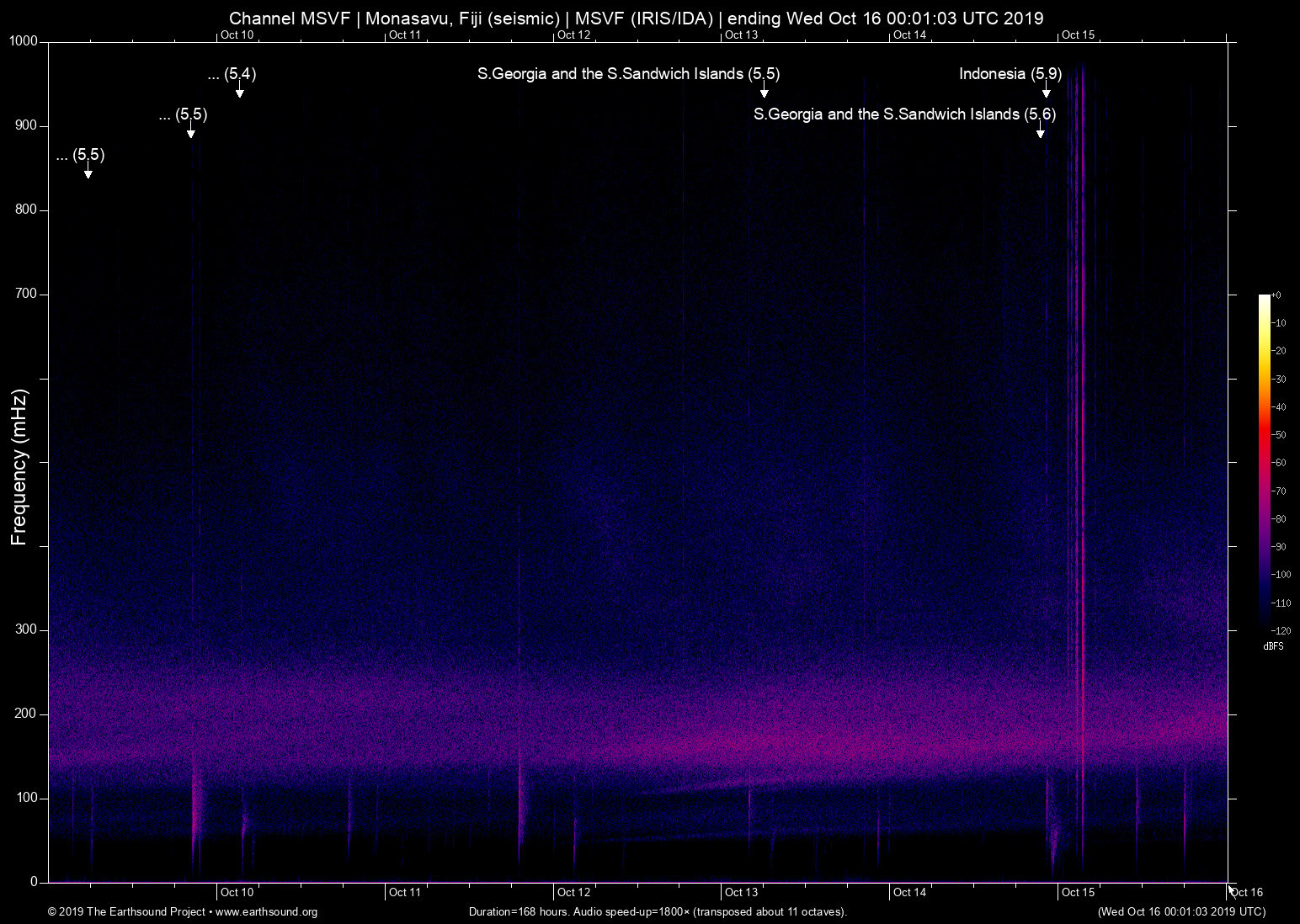Click the S.Georgia and S.Sandwich Islands (5.6) annotation
Viewport: 1300px width, 924px height.
[904, 114]
